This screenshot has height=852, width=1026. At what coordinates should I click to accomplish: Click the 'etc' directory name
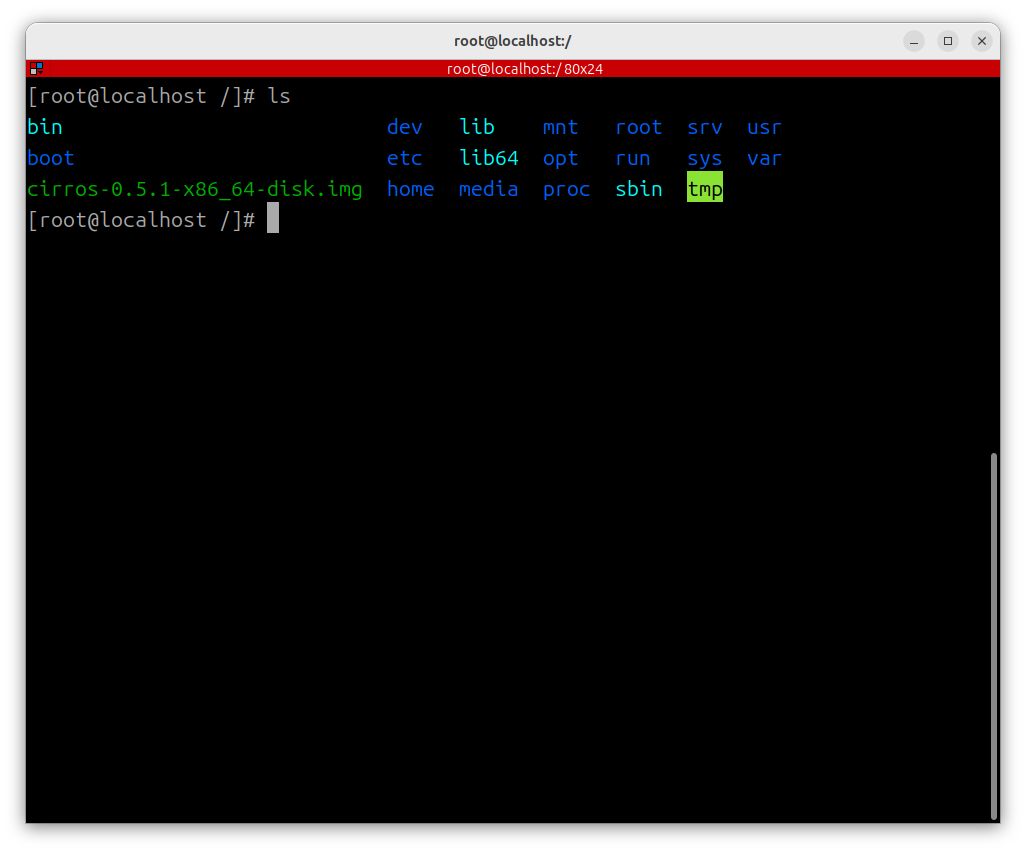click(404, 158)
